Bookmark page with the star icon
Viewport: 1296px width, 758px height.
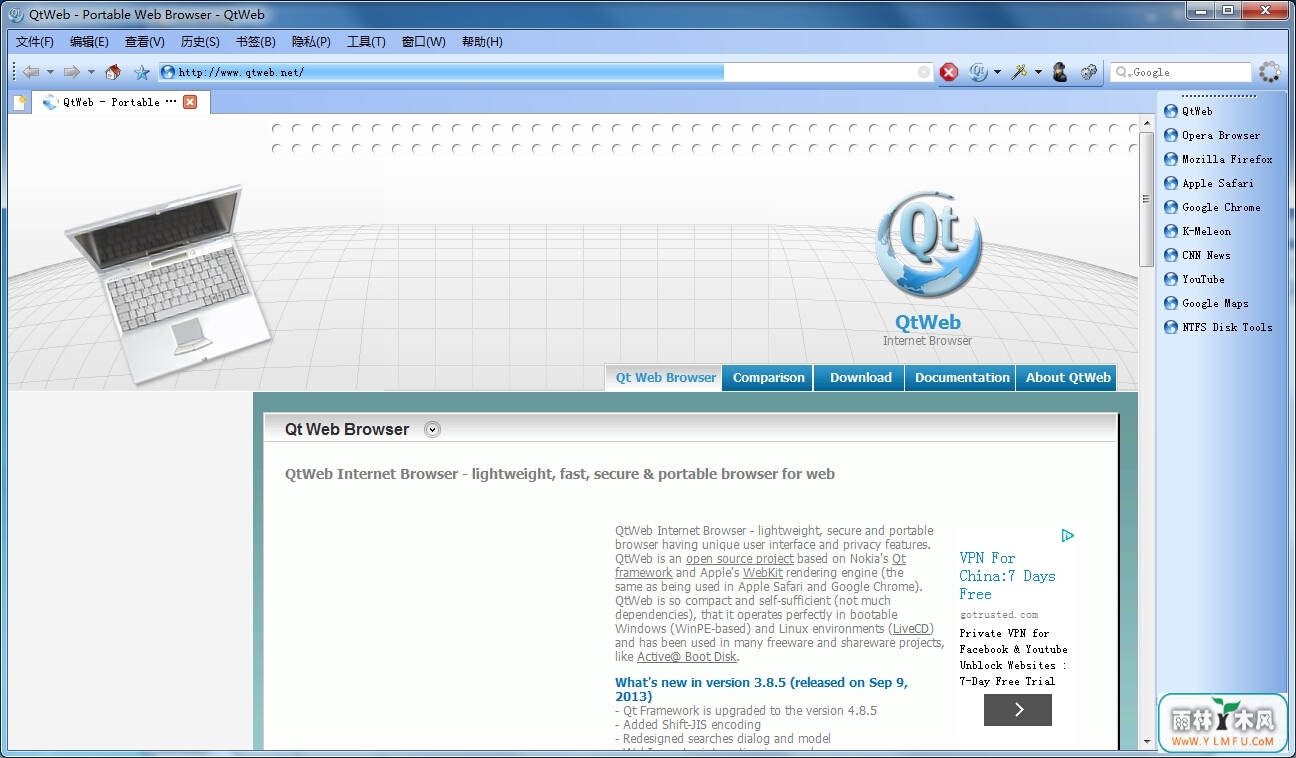(142, 72)
